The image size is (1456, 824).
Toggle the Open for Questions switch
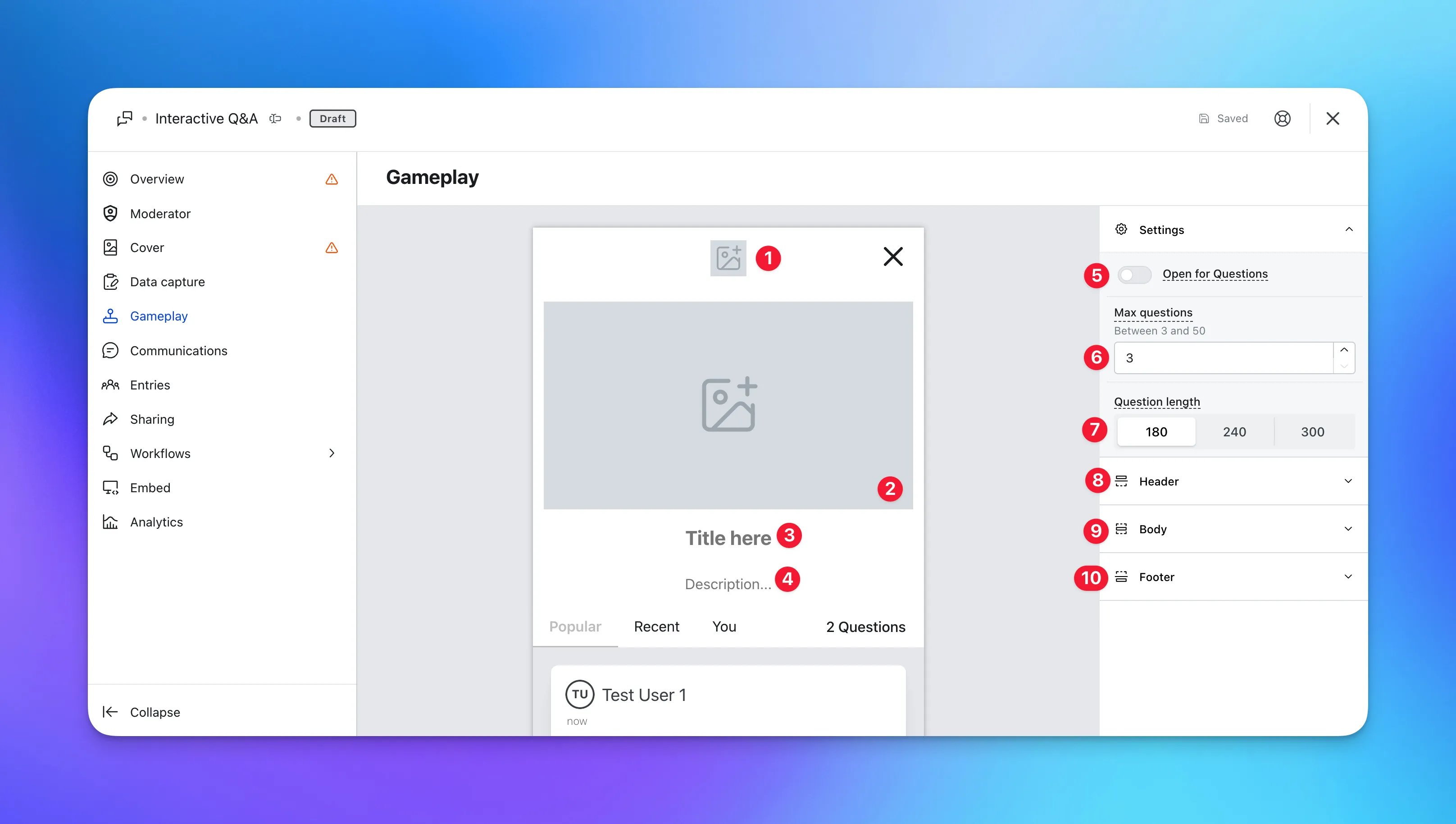[x=1134, y=275]
